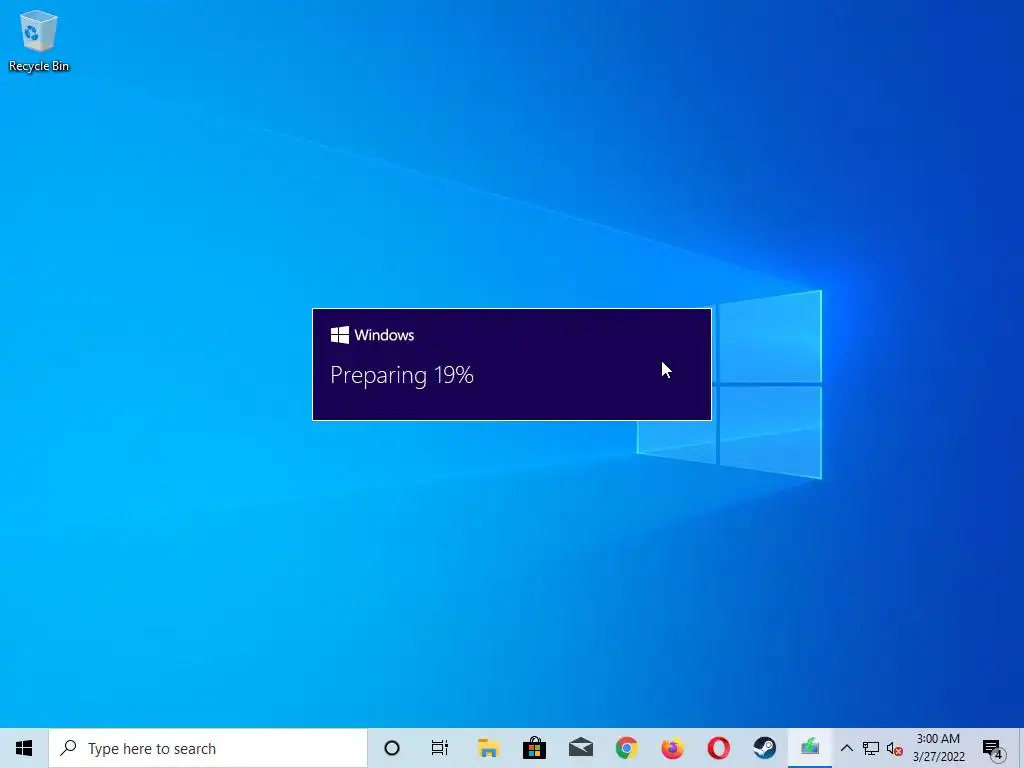Open the clock showing 3:00 AM
Viewport: 1024px width, 768px height.
pyautogui.click(x=938, y=748)
